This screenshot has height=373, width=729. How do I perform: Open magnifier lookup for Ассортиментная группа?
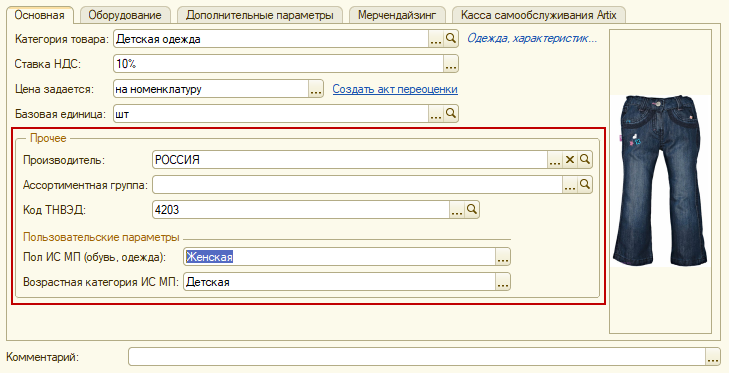(x=585, y=185)
